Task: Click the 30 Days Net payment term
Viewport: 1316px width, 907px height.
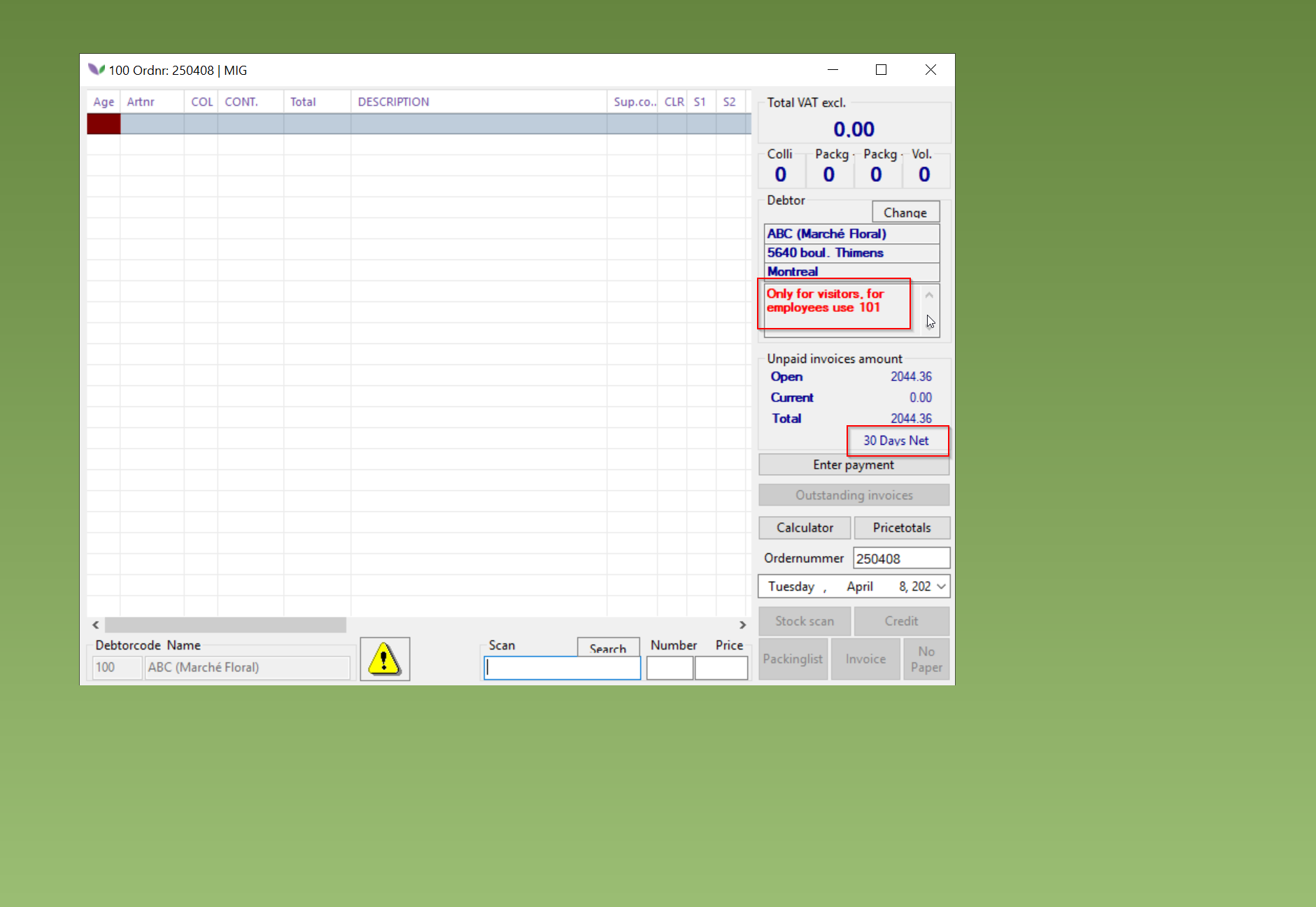Action: [x=896, y=441]
